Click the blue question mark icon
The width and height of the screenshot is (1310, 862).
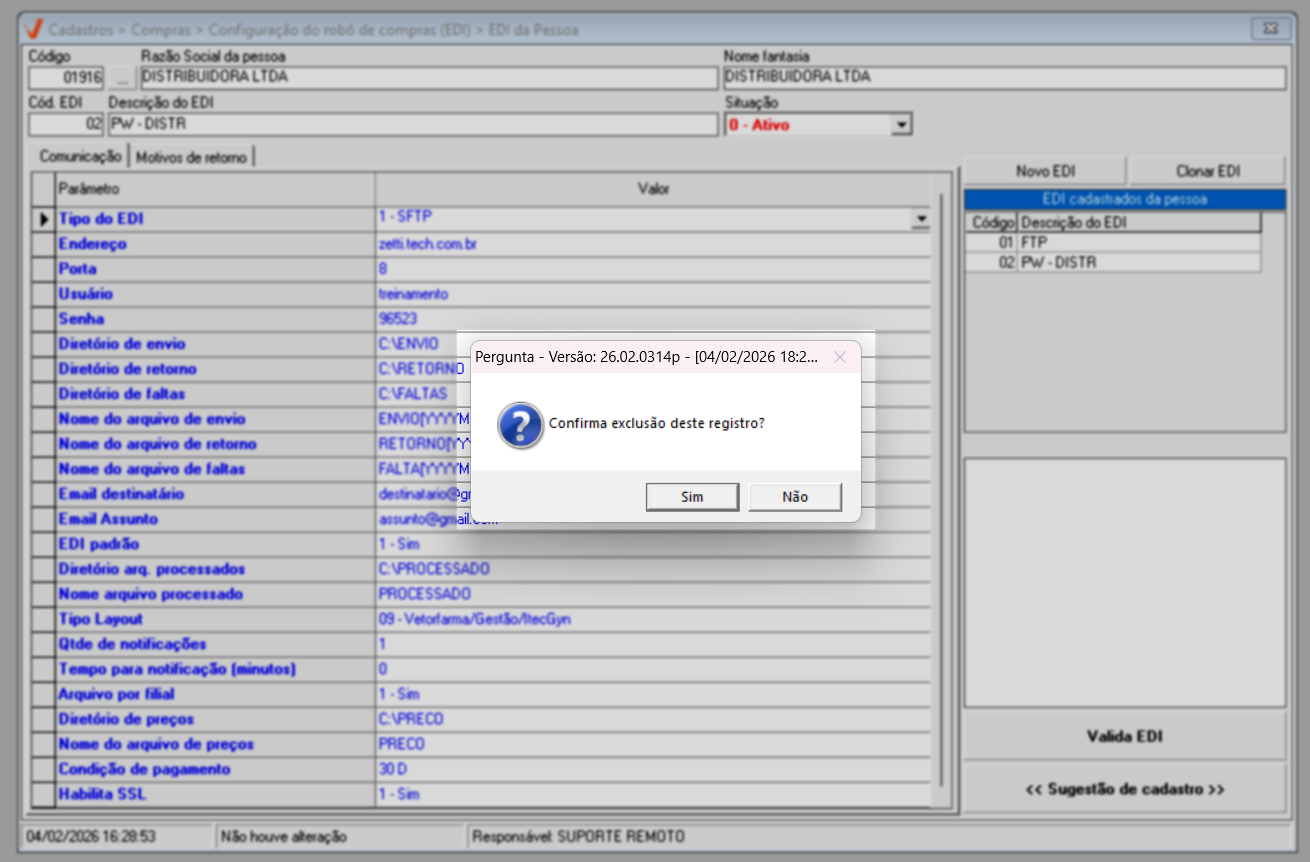[521, 424]
